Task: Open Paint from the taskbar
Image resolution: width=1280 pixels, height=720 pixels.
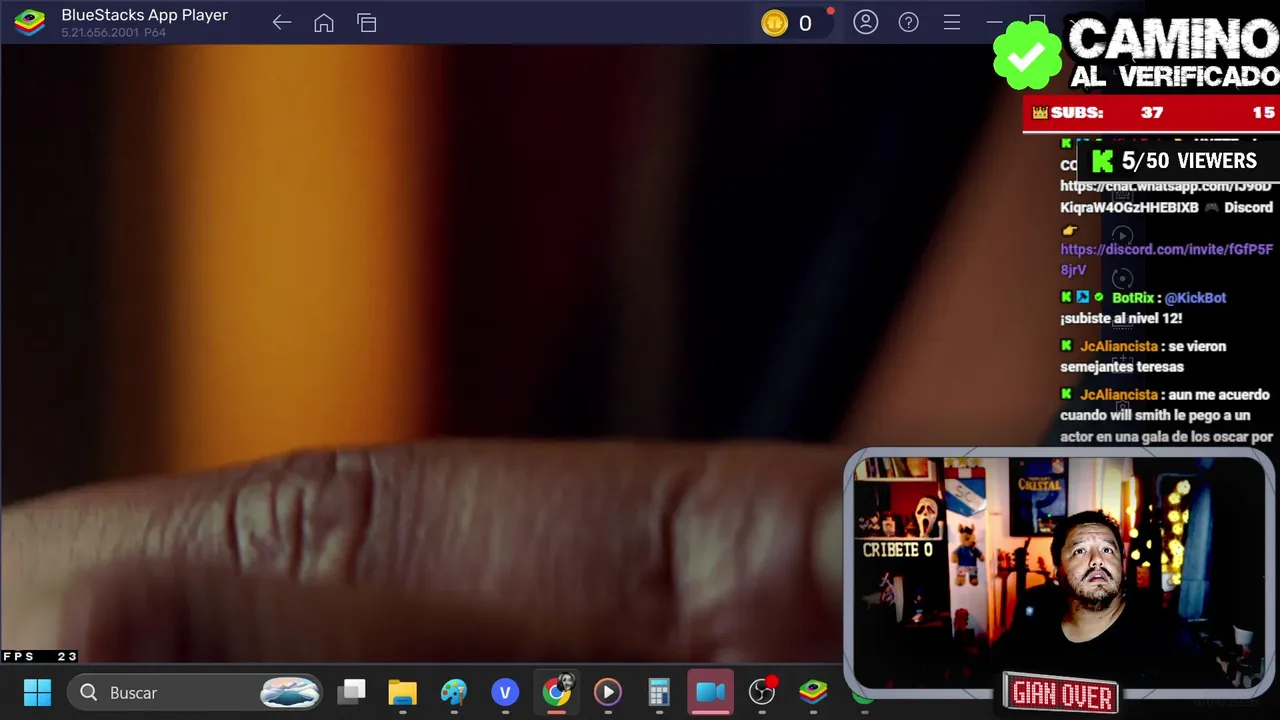Action: pyautogui.click(x=454, y=692)
